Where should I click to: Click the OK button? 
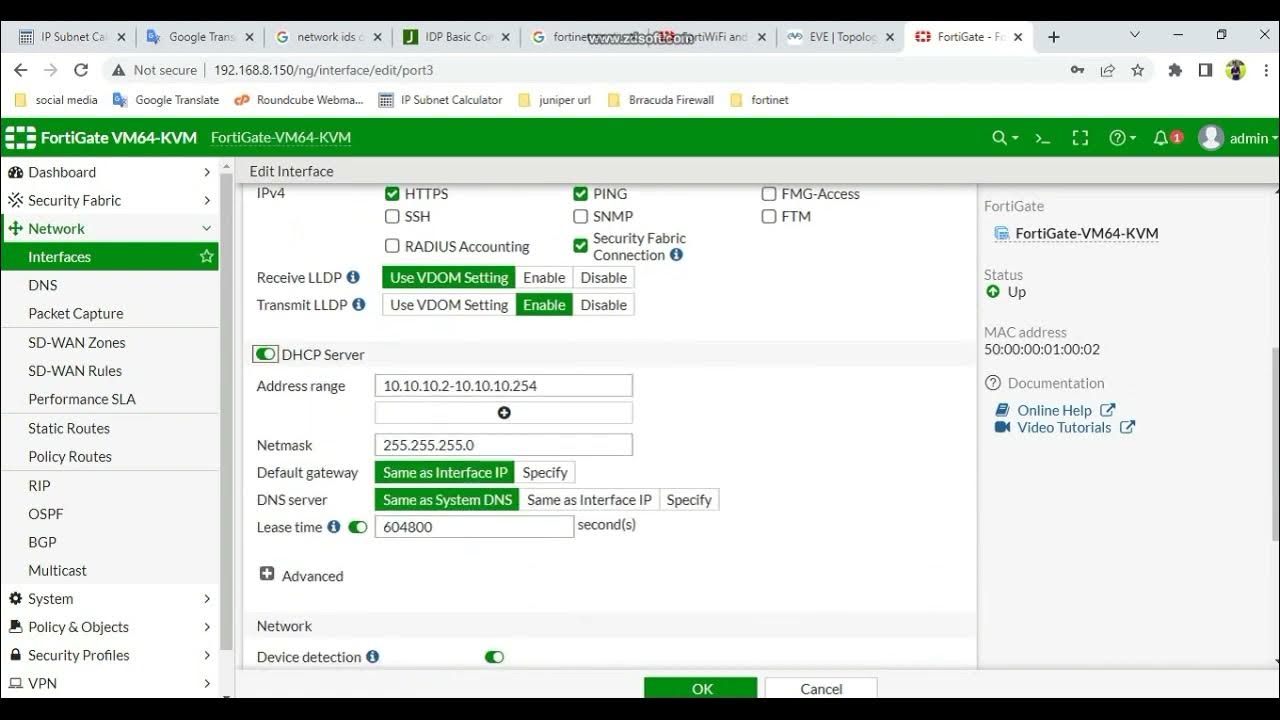tap(701, 688)
